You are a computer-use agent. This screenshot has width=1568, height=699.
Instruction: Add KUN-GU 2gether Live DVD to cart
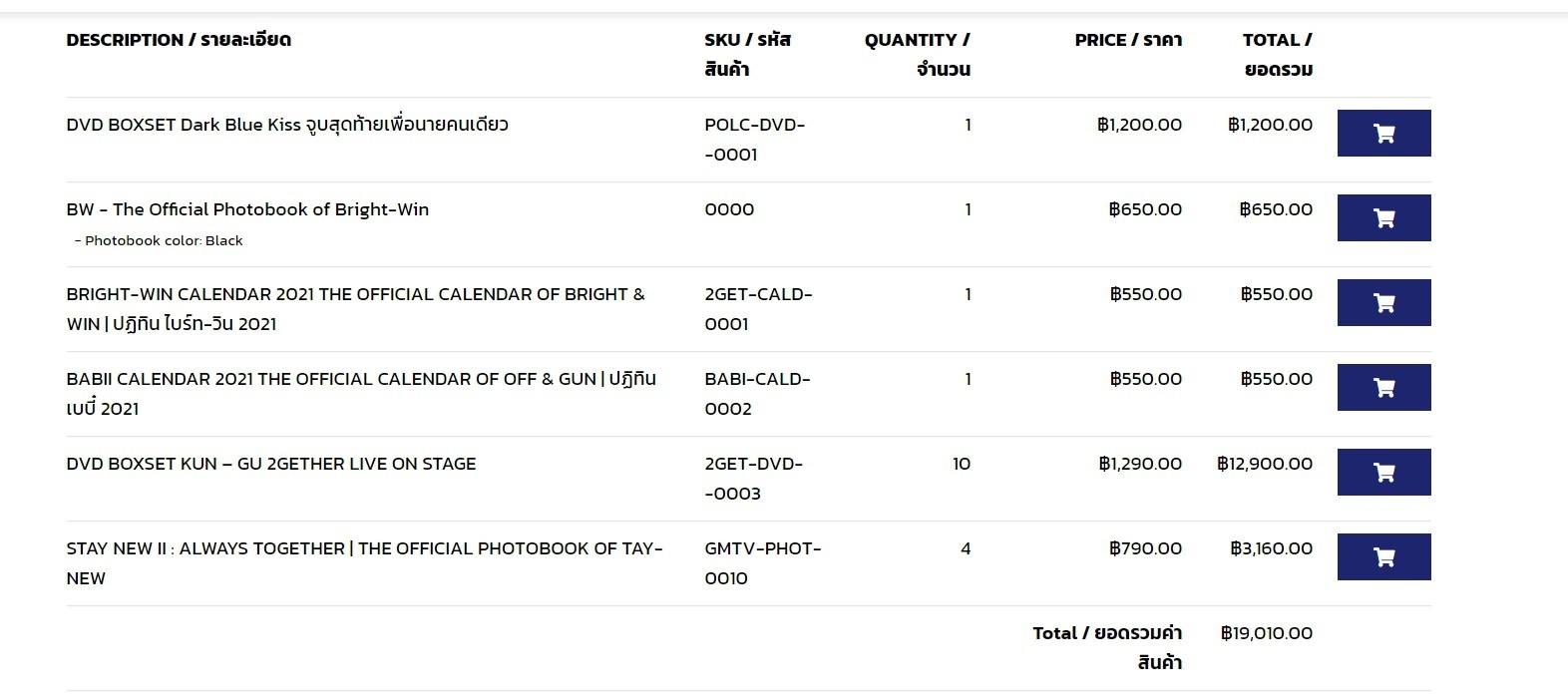click(1383, 472)
